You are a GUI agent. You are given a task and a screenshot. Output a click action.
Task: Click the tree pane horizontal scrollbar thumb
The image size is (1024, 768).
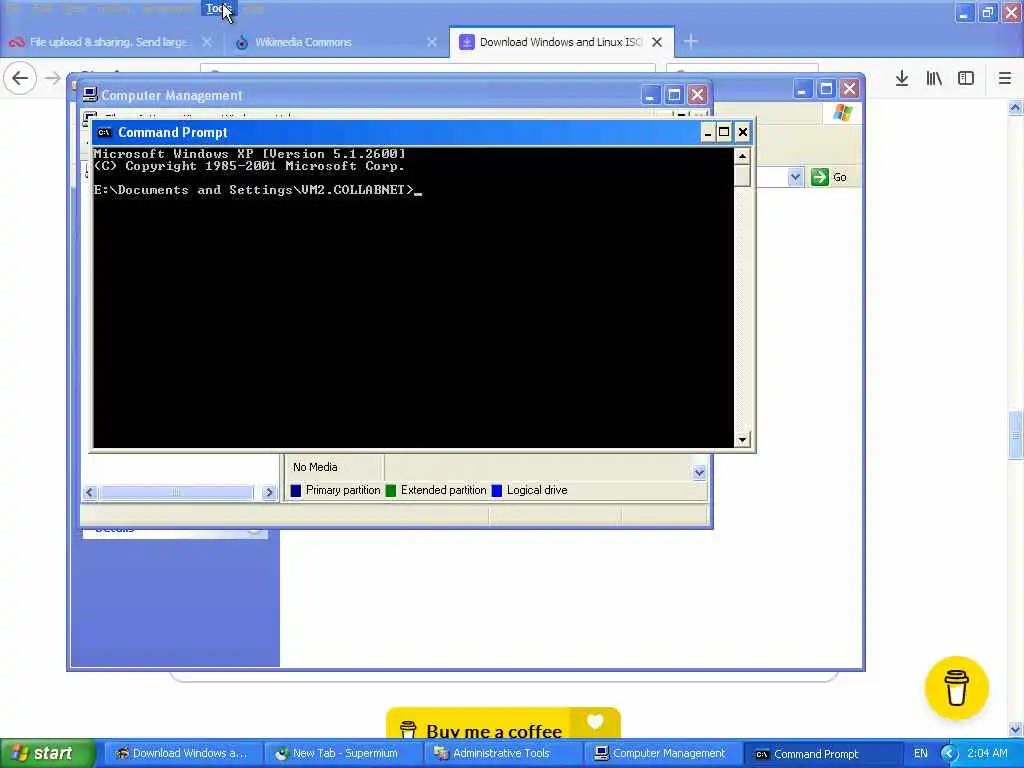(176, 492)
